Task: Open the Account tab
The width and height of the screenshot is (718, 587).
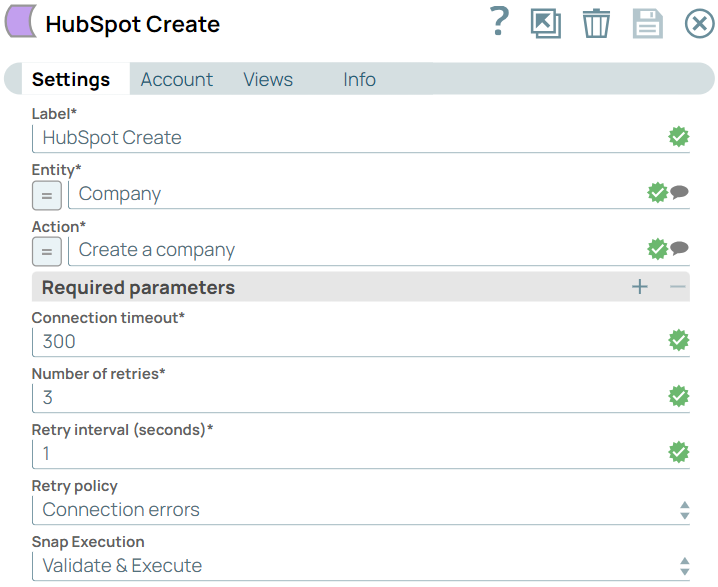Action: (176, 79)
